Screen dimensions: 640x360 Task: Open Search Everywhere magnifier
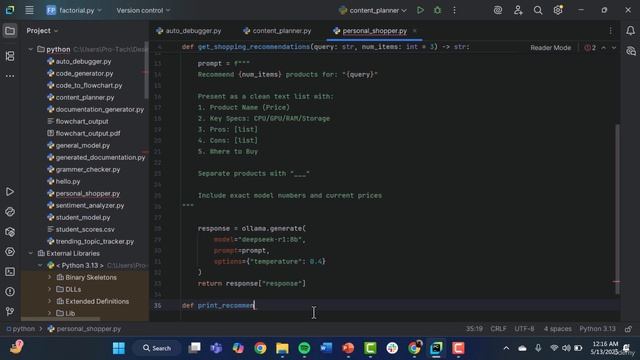538,10
